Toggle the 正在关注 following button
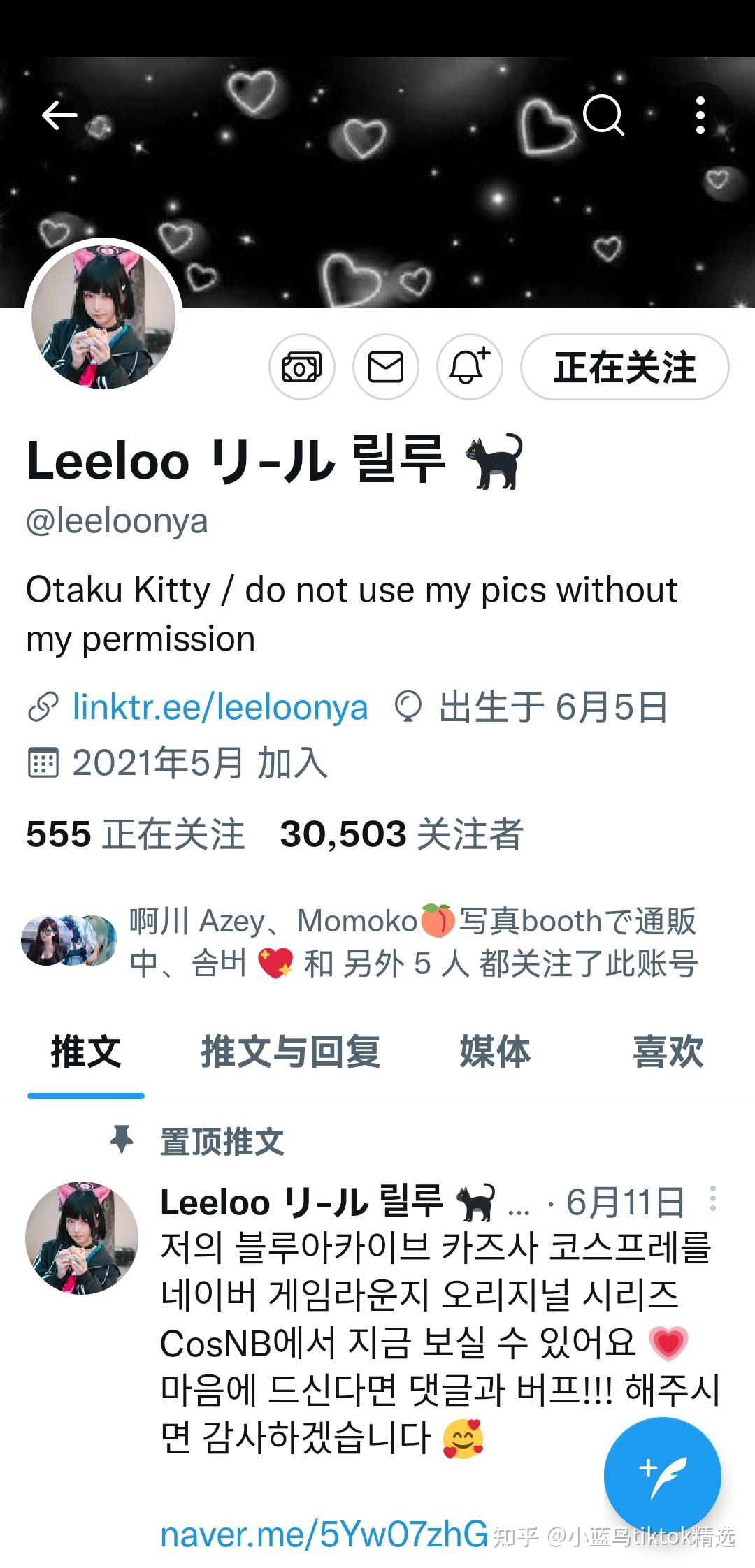 [x=625, y=367]
